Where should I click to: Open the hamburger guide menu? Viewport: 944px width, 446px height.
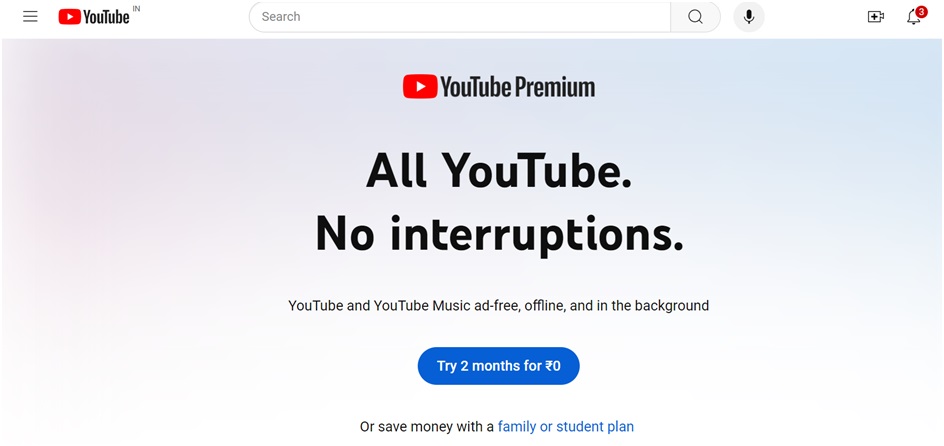(30, 17)
